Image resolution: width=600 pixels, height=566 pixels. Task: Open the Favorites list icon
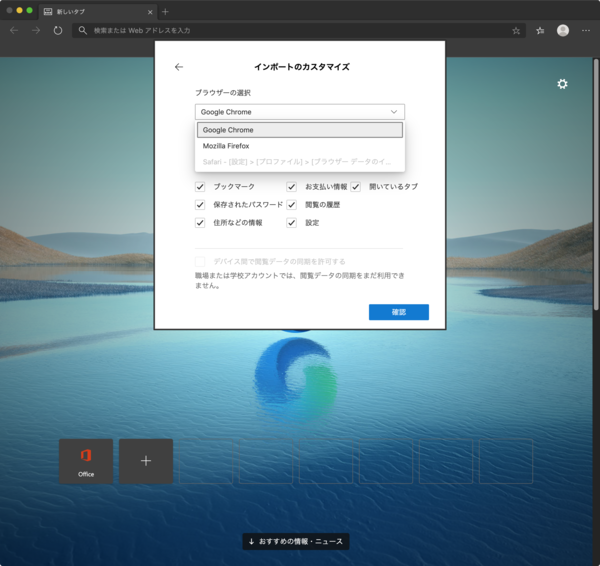540,31
